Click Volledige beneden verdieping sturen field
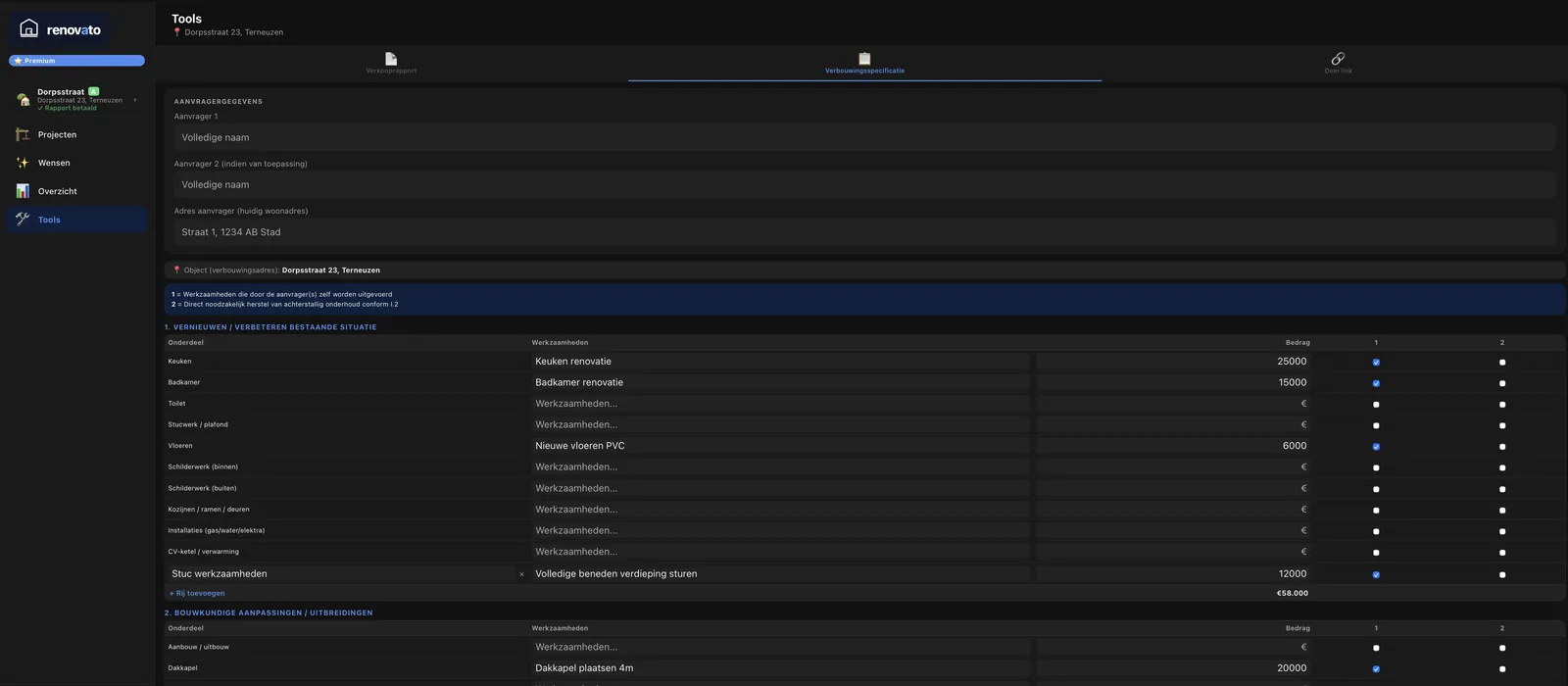The height and width of the screenshot is (686, 1568). coord(780,574)
